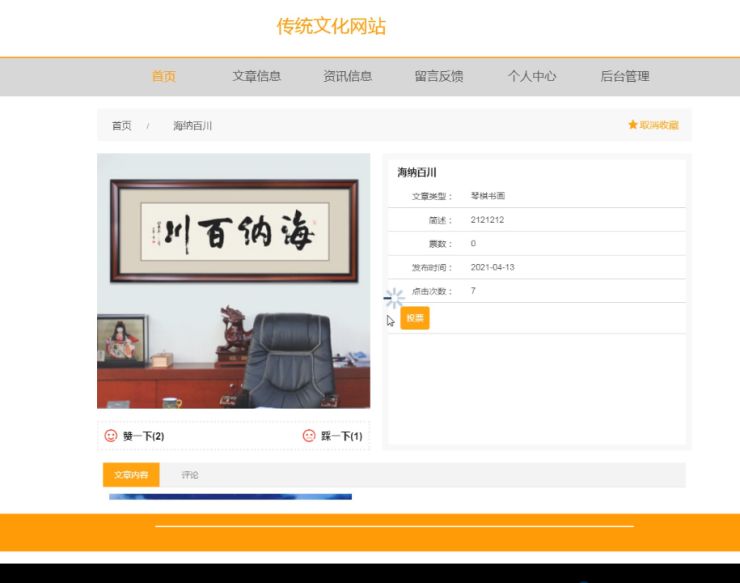This screenshot has width=740, height=583.
Task: Click the 点击次数 label
Action: click(432, 291)
